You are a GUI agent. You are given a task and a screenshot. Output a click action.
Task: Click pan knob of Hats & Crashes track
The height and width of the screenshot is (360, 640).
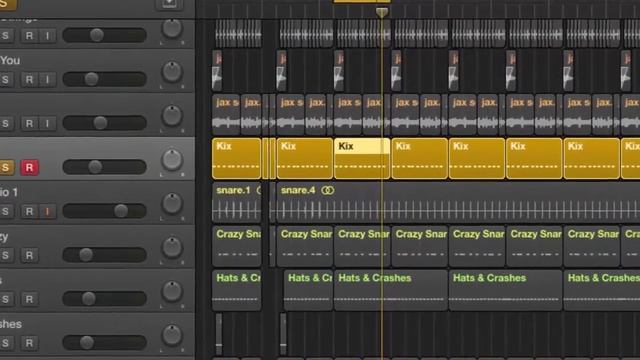(x=172, y=291)
